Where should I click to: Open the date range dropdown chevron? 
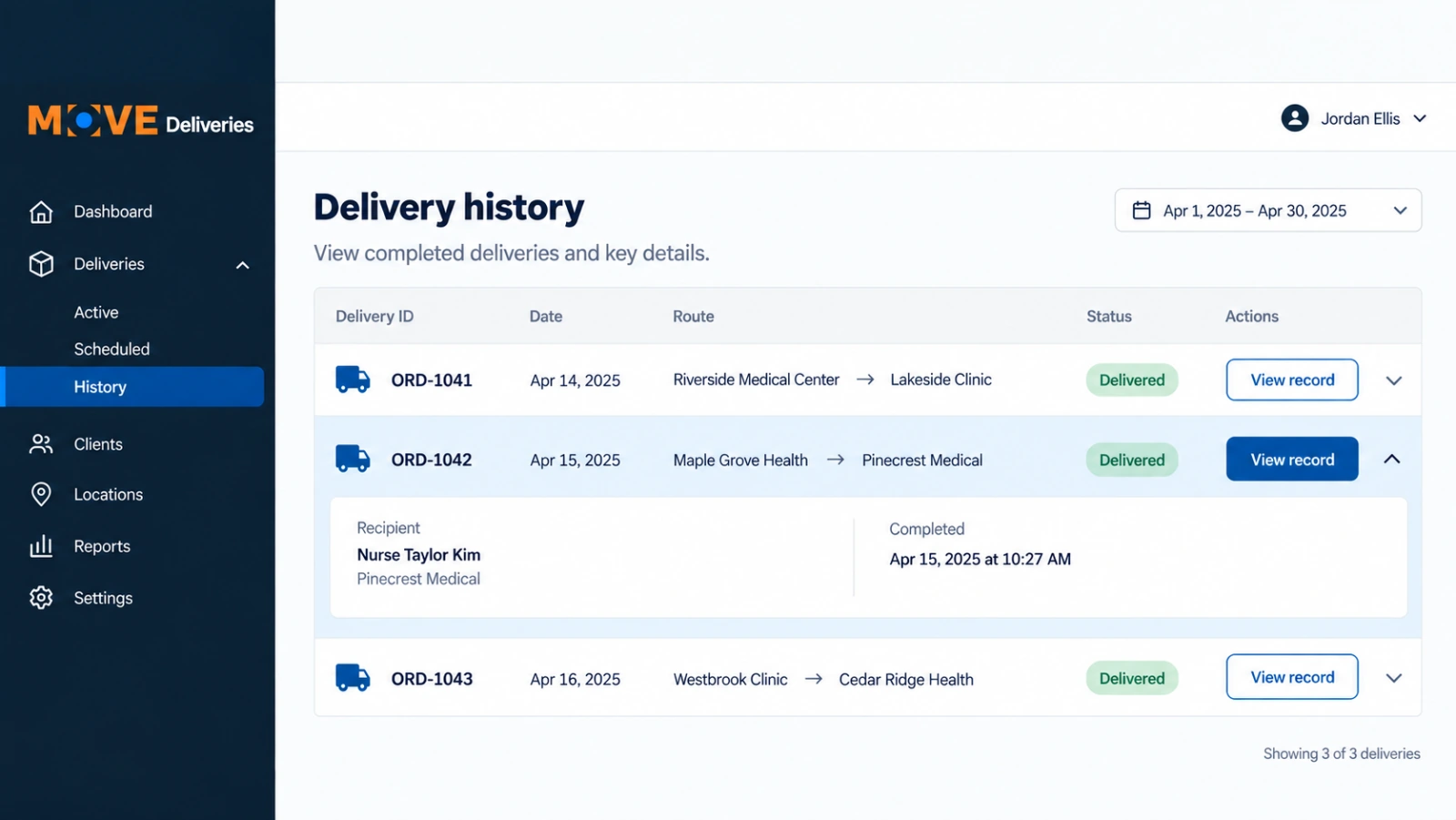pos(1400,210)
